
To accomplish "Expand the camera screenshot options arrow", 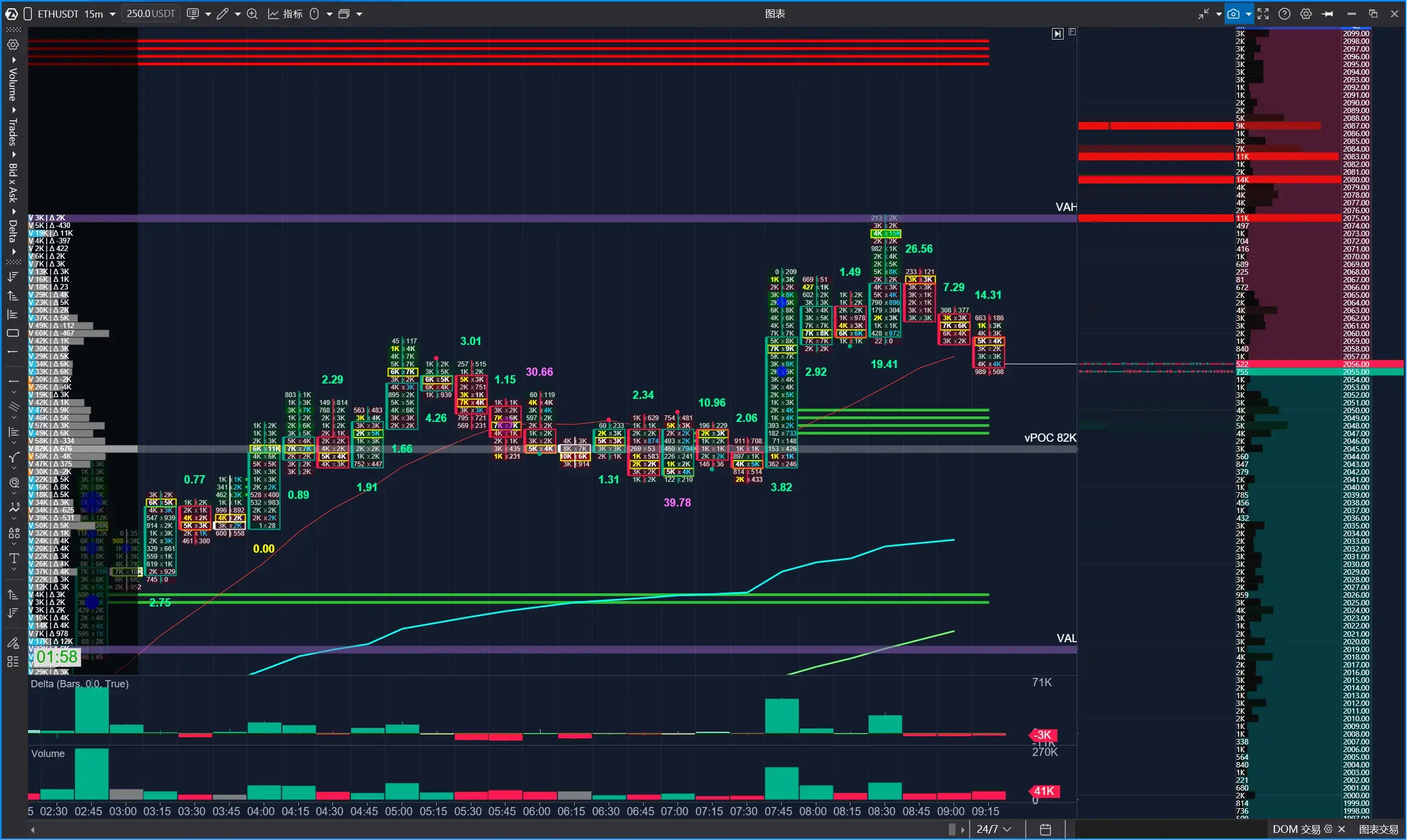I will 1249,14.
